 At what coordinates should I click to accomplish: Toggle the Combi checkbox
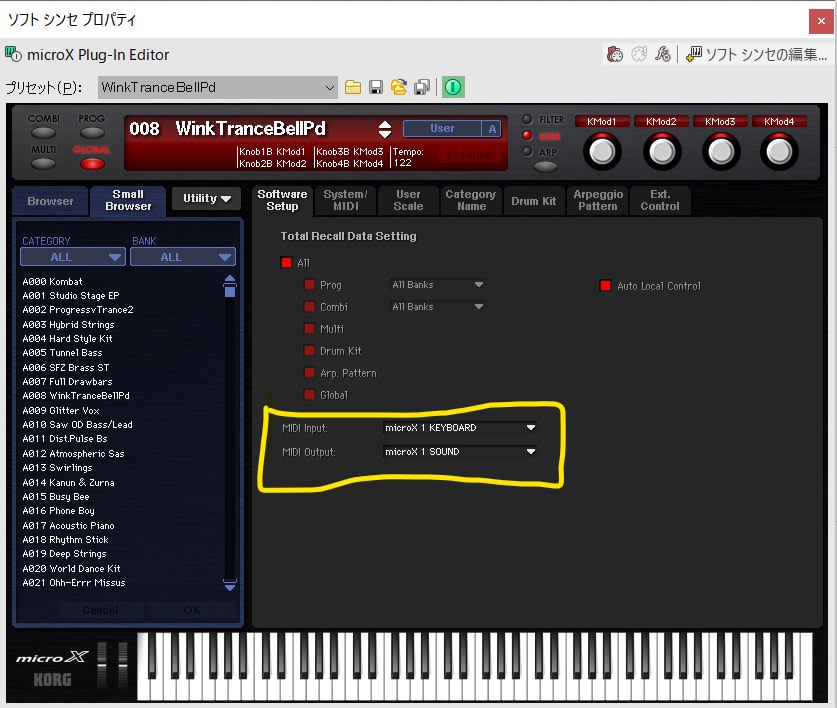point(309,306)
